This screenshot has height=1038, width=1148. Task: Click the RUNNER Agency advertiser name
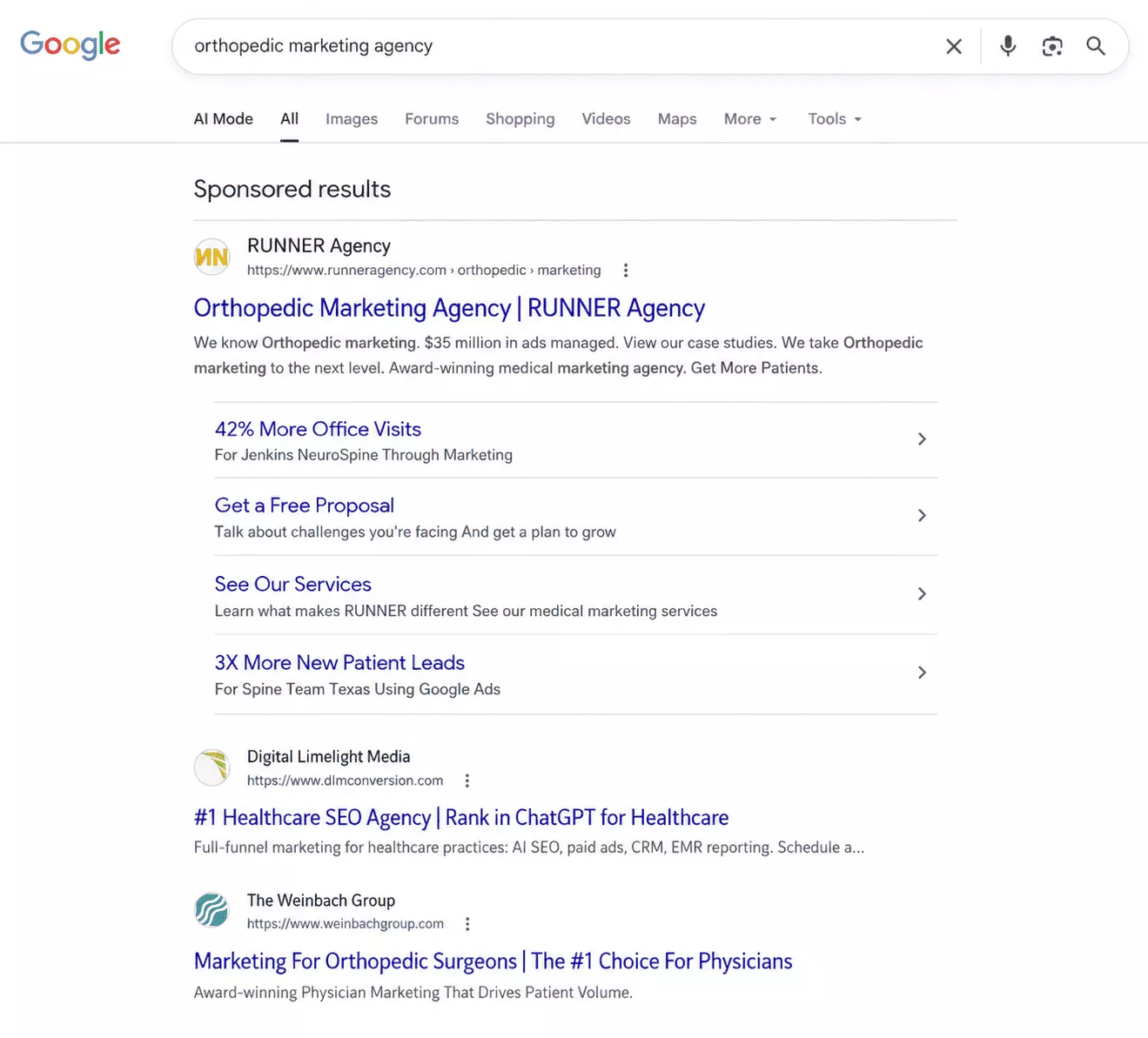pyautogui.click(x=319, y=246)
